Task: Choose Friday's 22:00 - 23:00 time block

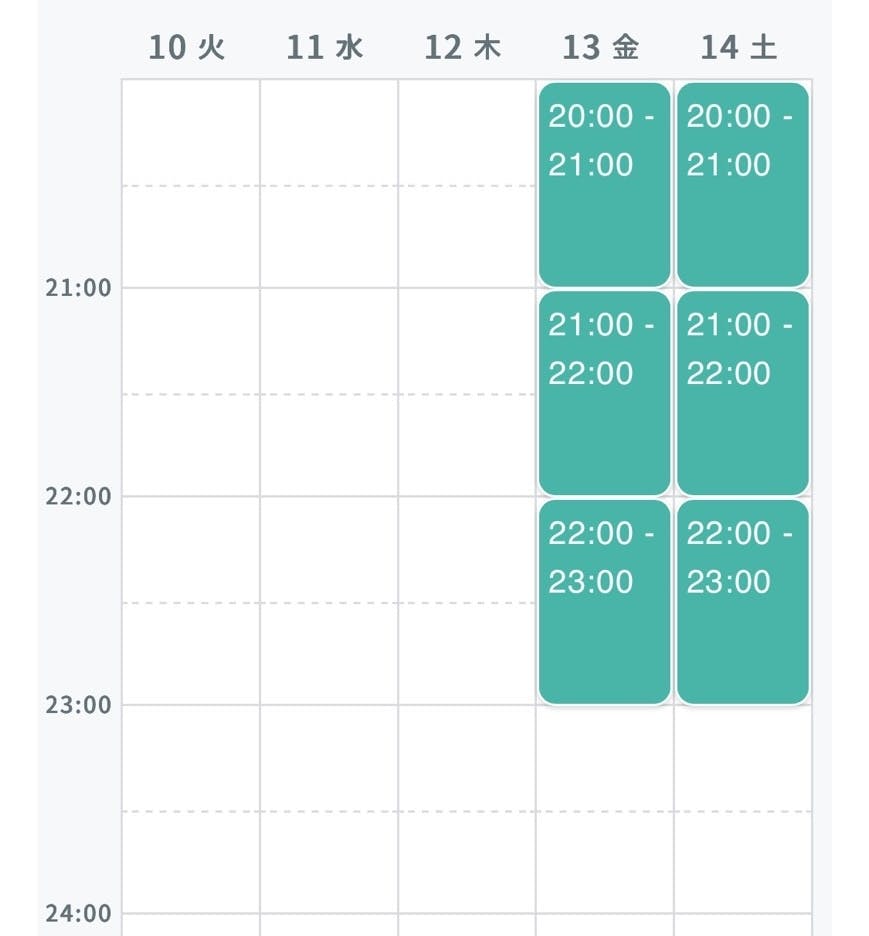Action: coord(604,602)
